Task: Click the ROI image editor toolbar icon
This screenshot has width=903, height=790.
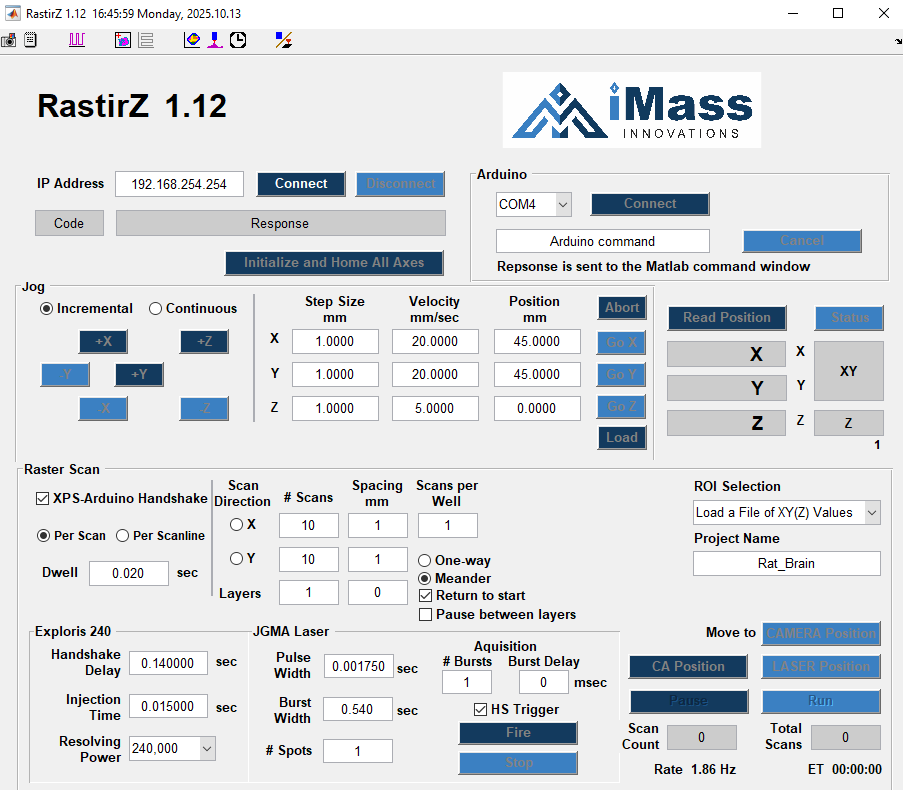Action: point(122,40)
